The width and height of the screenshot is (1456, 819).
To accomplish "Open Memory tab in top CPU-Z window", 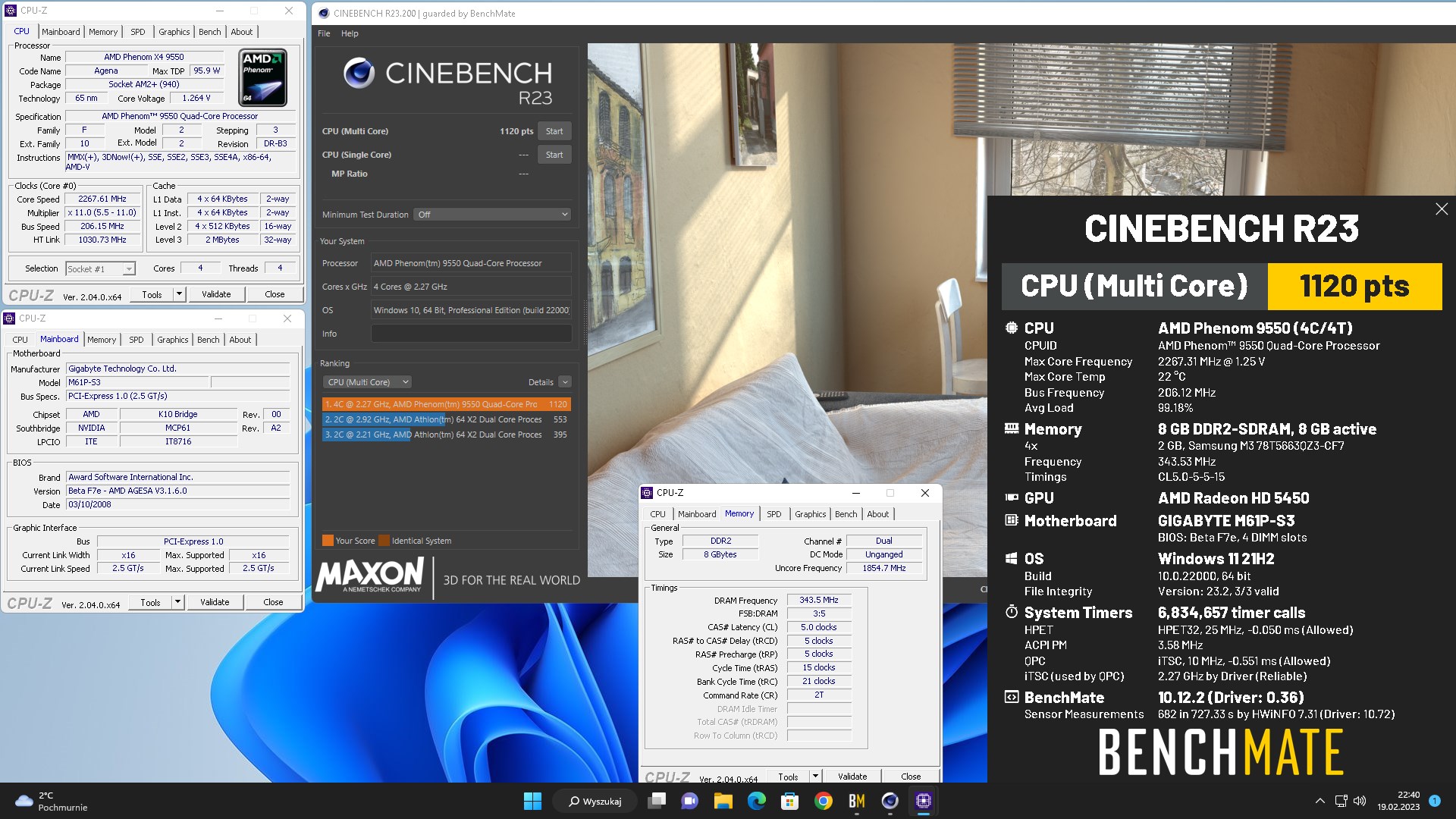I will tap(103, 32).
